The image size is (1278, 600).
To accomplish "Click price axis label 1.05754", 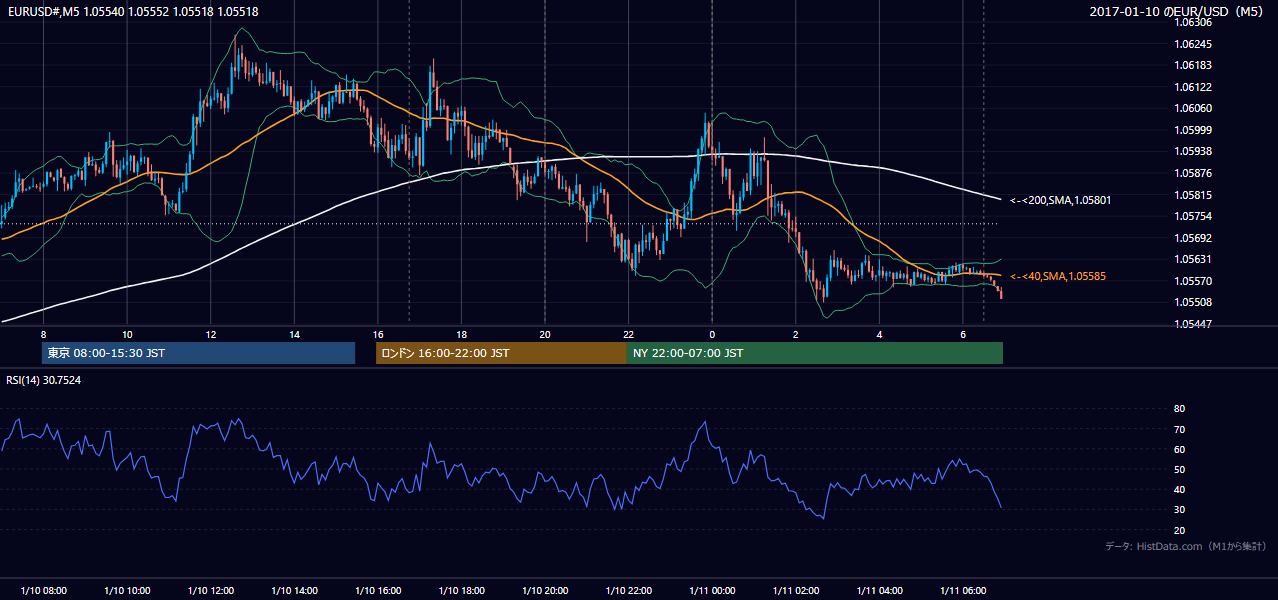I will [x=1193, y=216].
